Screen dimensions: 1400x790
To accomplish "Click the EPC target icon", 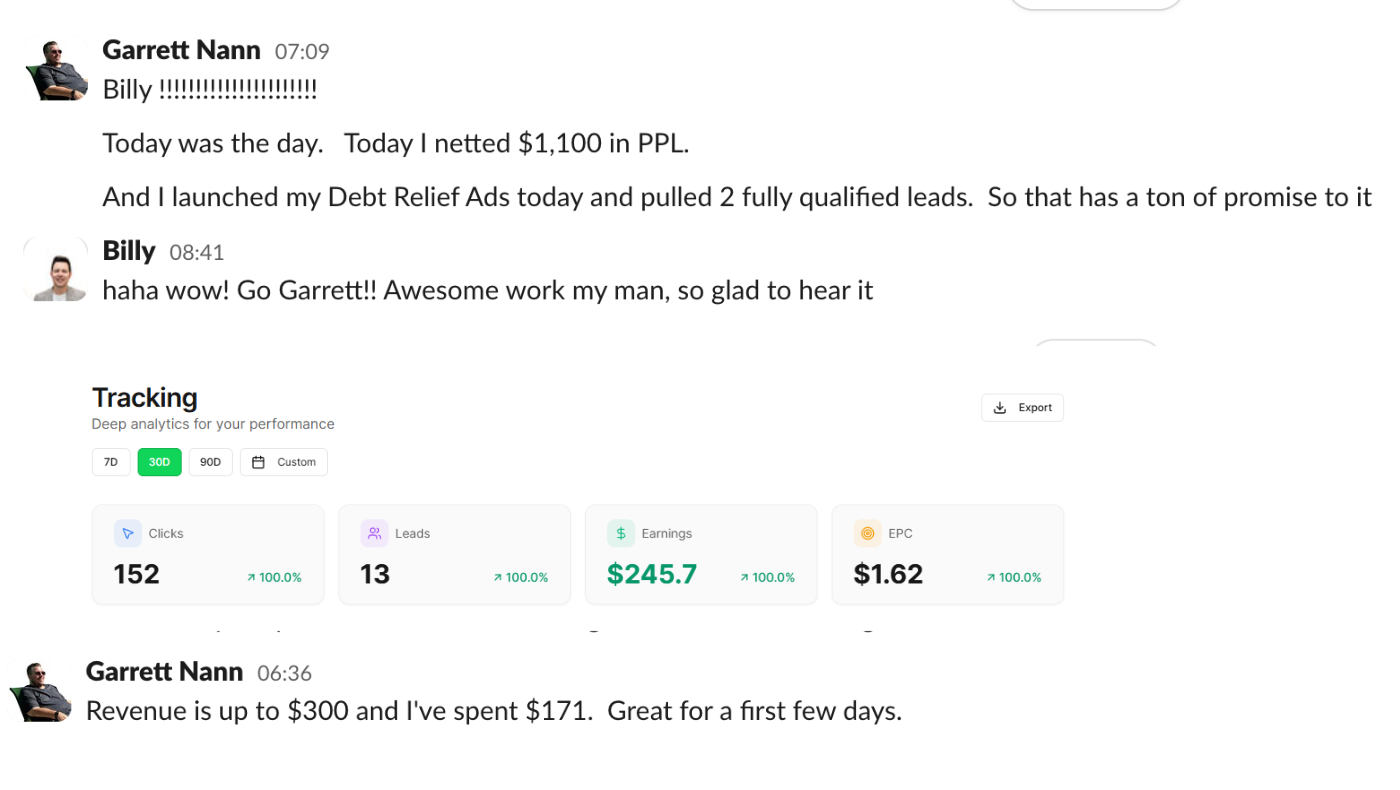I will point(867,533).
